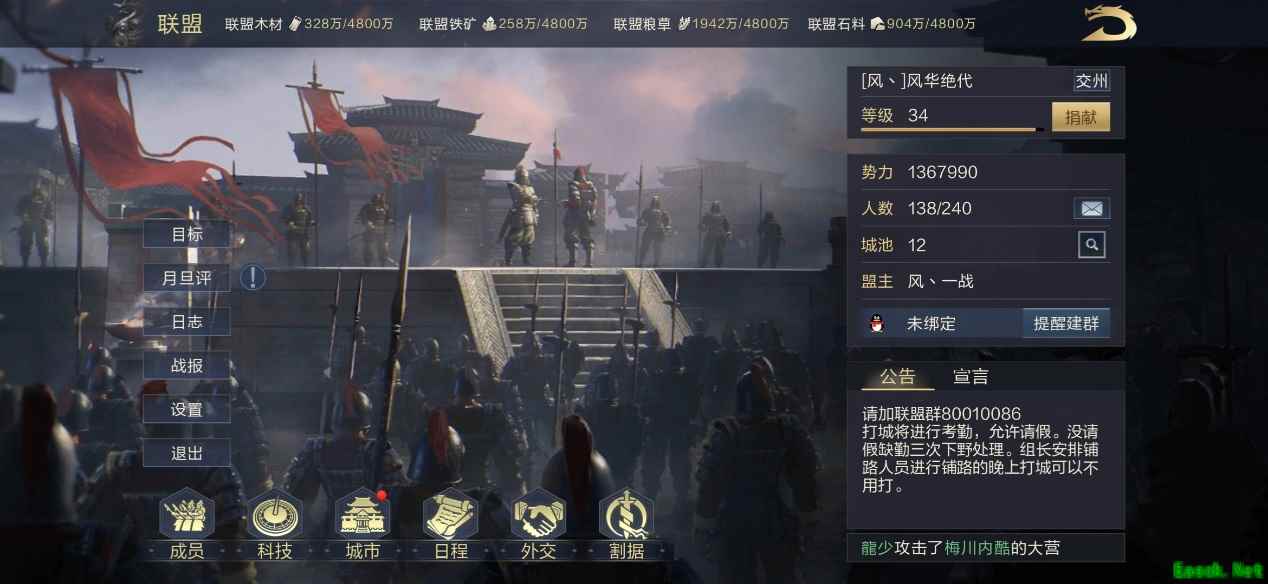This screenshot has height=584, width=1268.
Task: Switch to the 公告 tab
Action: 897,376
